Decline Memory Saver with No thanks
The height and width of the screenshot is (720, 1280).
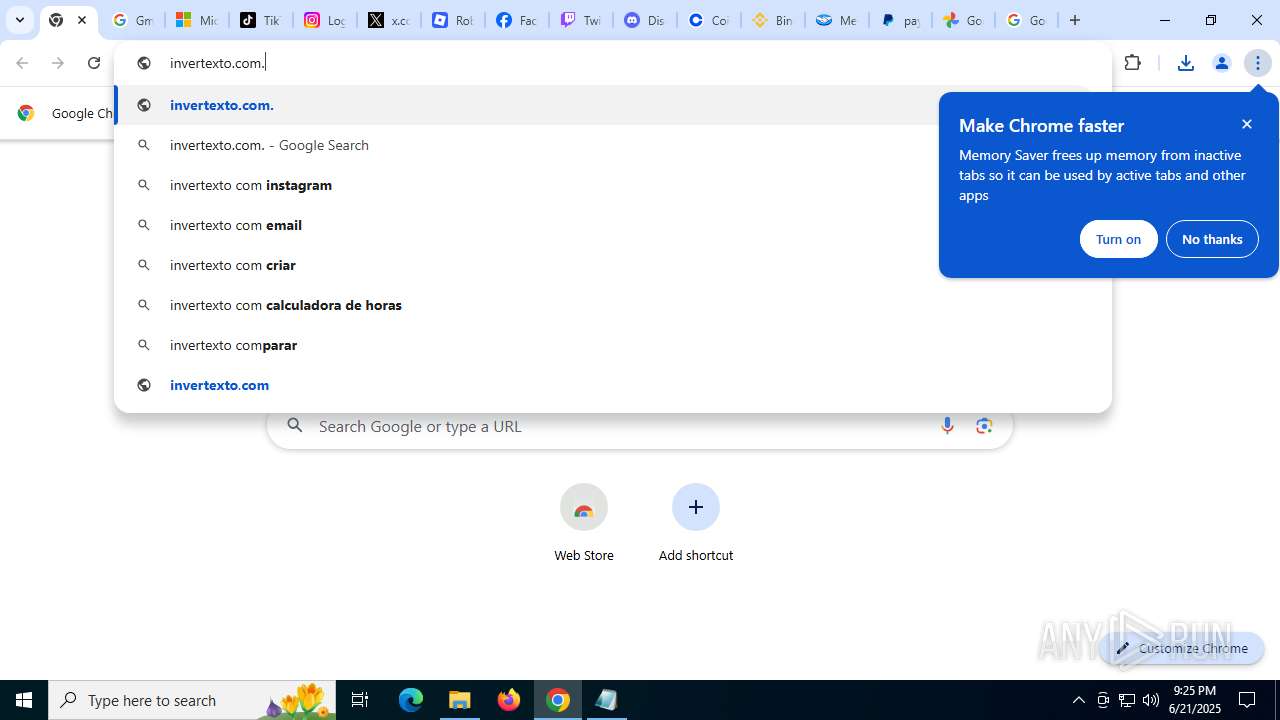click(x=1212, y=239)
